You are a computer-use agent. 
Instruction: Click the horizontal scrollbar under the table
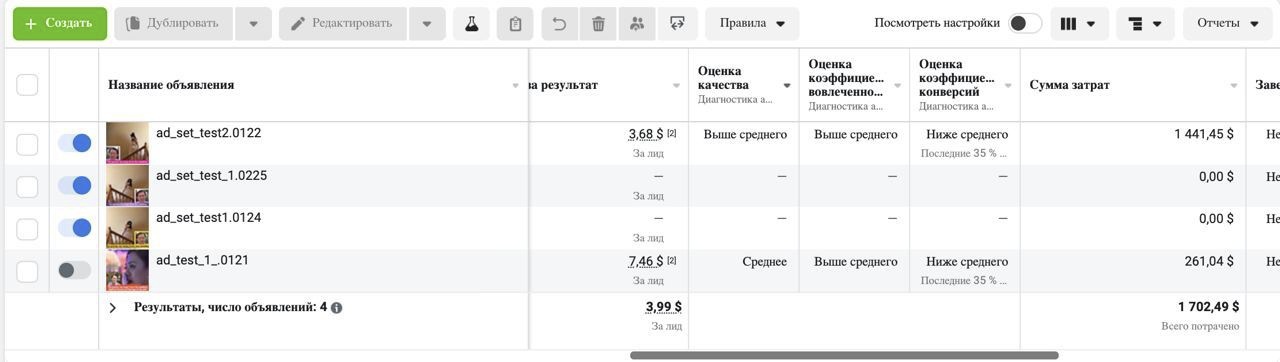pyautogui.click(x=844, y=355)
